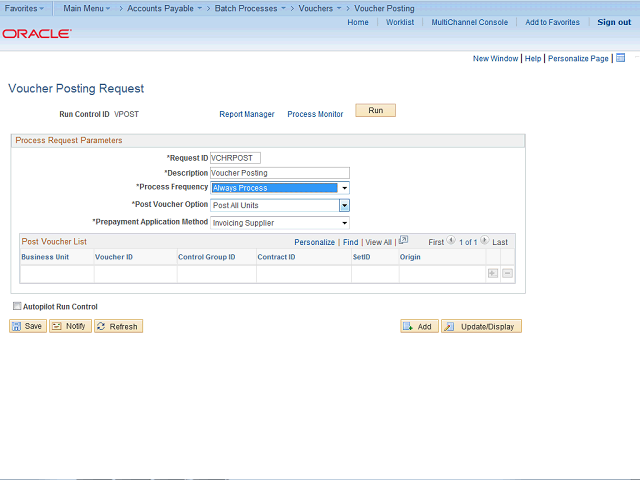The image size is (640, 480).
Task: Click the Save button
Action: point(28,326)
